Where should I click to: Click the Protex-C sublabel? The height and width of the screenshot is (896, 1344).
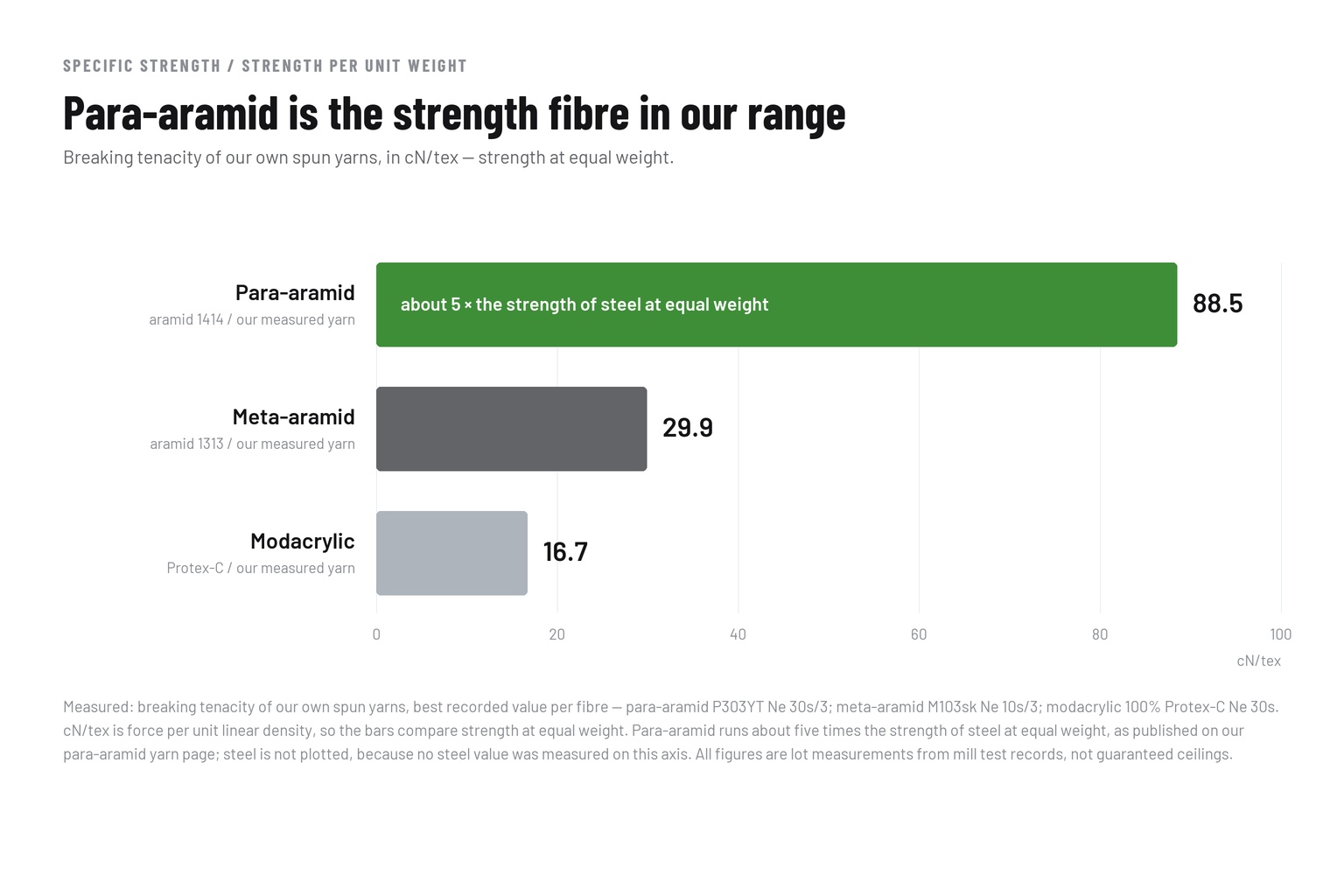coord(261,568)
